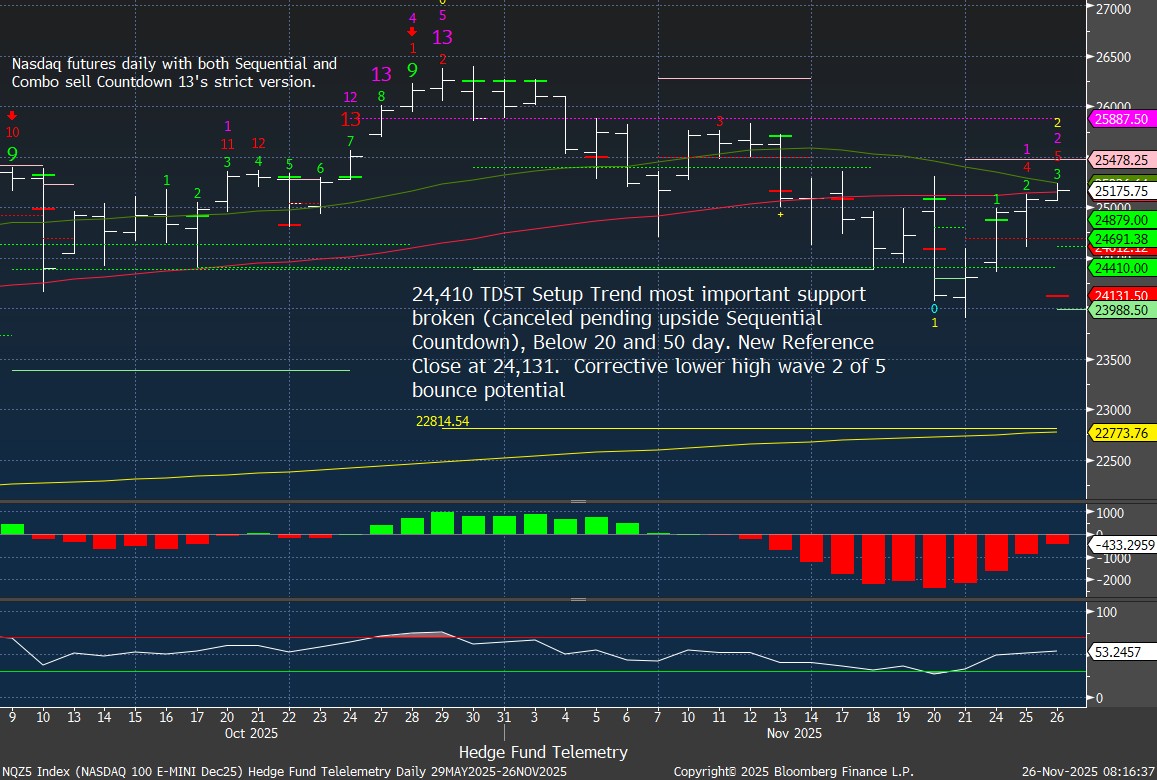Click the 24131.50 red reference close label
Viewport: 1157px width, 780px height.
click(x=1120, y=296)
